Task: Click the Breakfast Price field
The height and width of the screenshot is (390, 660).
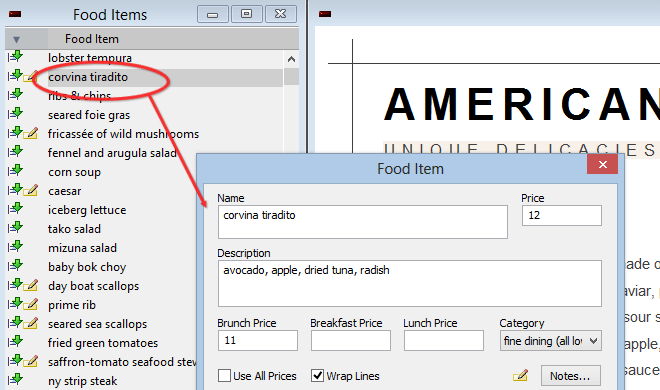Action: pyautogui.click(x=351, y=340)
